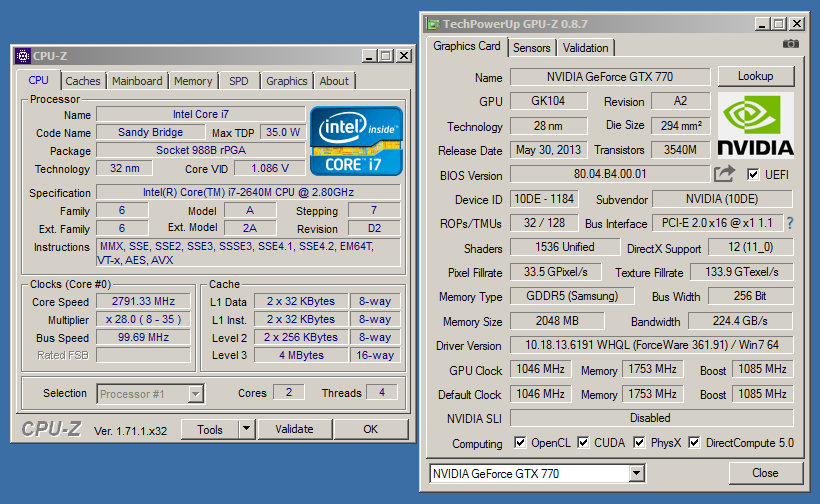
Task: Toggle the CUDA checkbox
Action: pos(583,442)
